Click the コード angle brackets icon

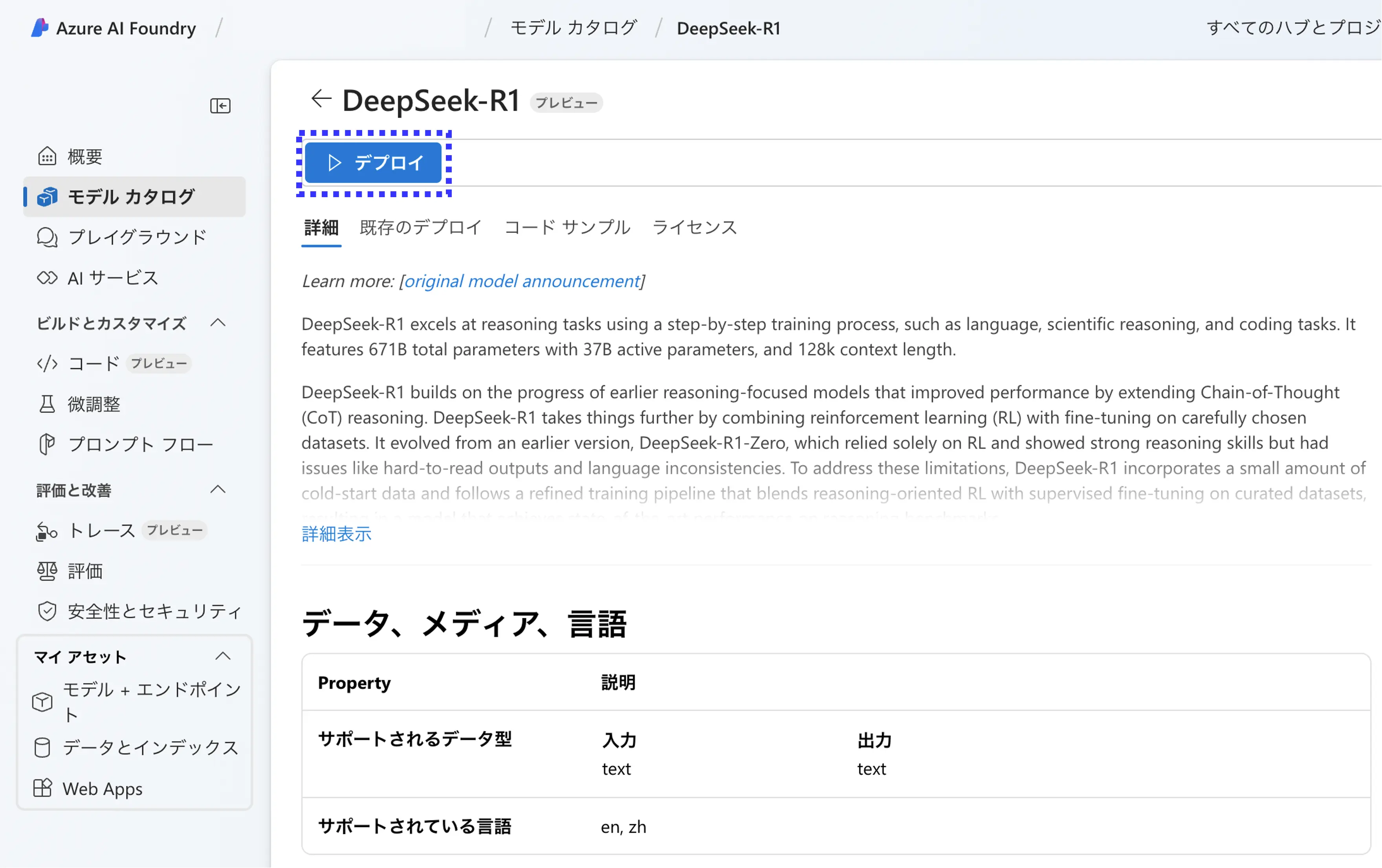pos(47,363)
